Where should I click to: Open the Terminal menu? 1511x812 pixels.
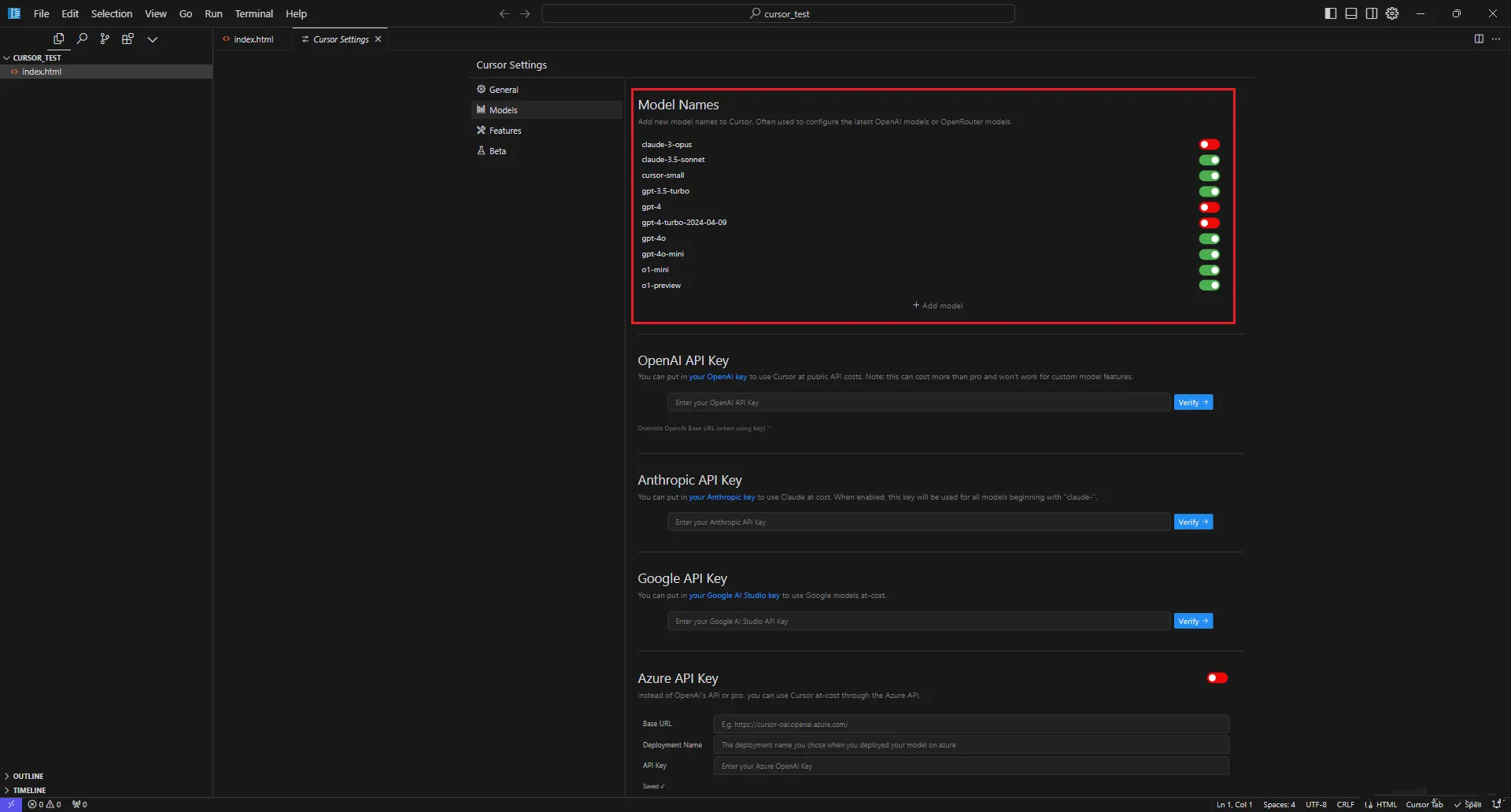coord(253,13)
